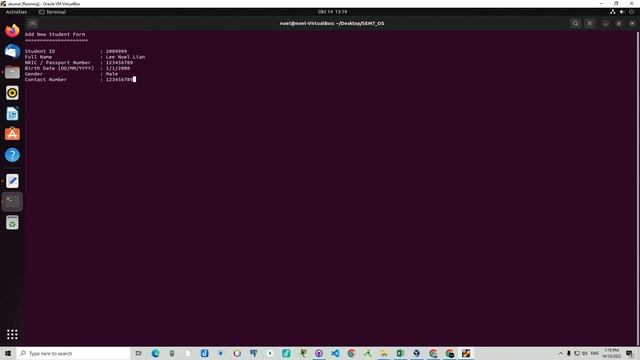This screenshot has width=640, height=360.
Task: Close the Ubuntu terminal window
Action: click(632, 23)
